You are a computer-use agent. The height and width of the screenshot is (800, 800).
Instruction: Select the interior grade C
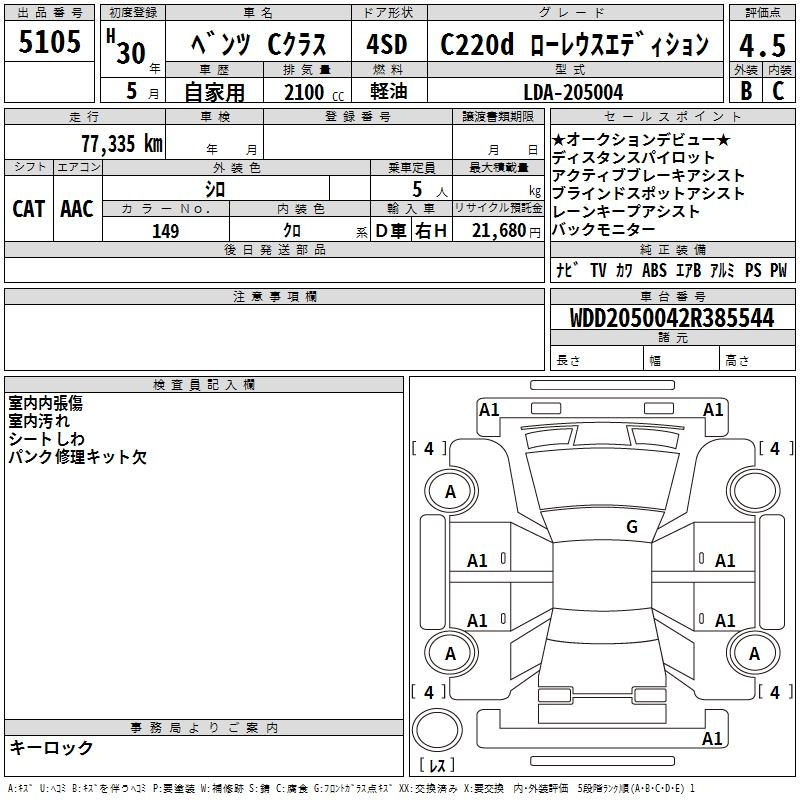click(778, 91)
